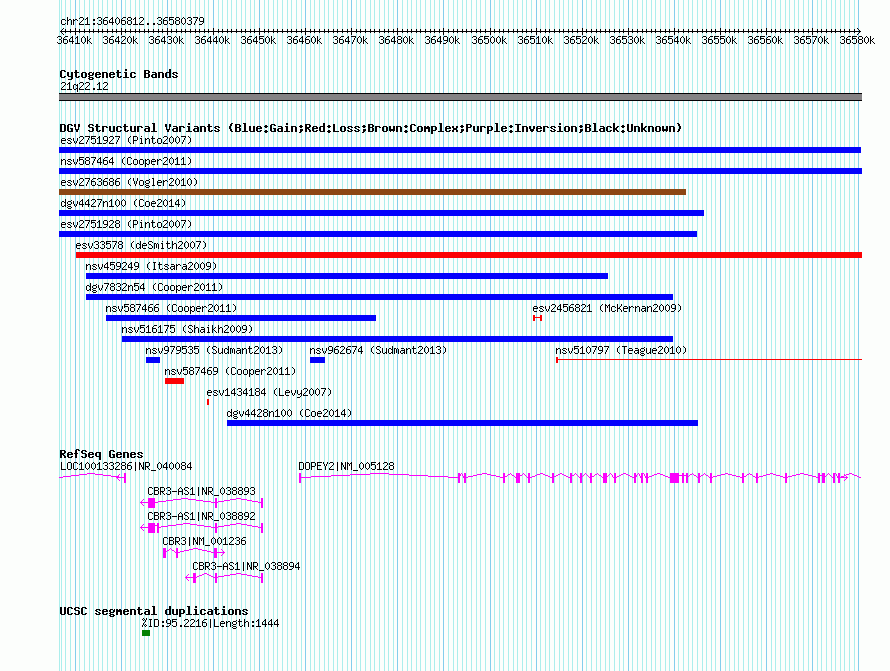Select the nsv587464 (Cooper2011) variant bar
Image resolution: width=890 pixels, height=671 pixels.
click(460, 171)
